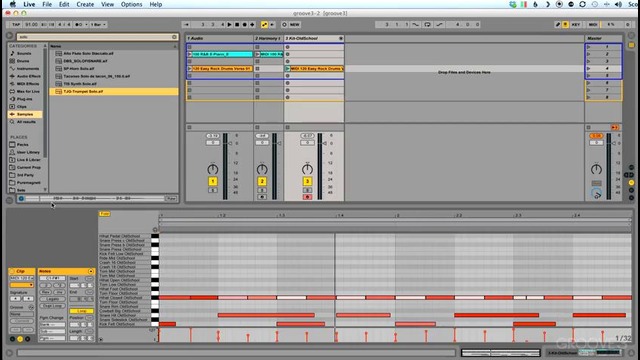Enable MIDI map mode

(x=593, y=24)
